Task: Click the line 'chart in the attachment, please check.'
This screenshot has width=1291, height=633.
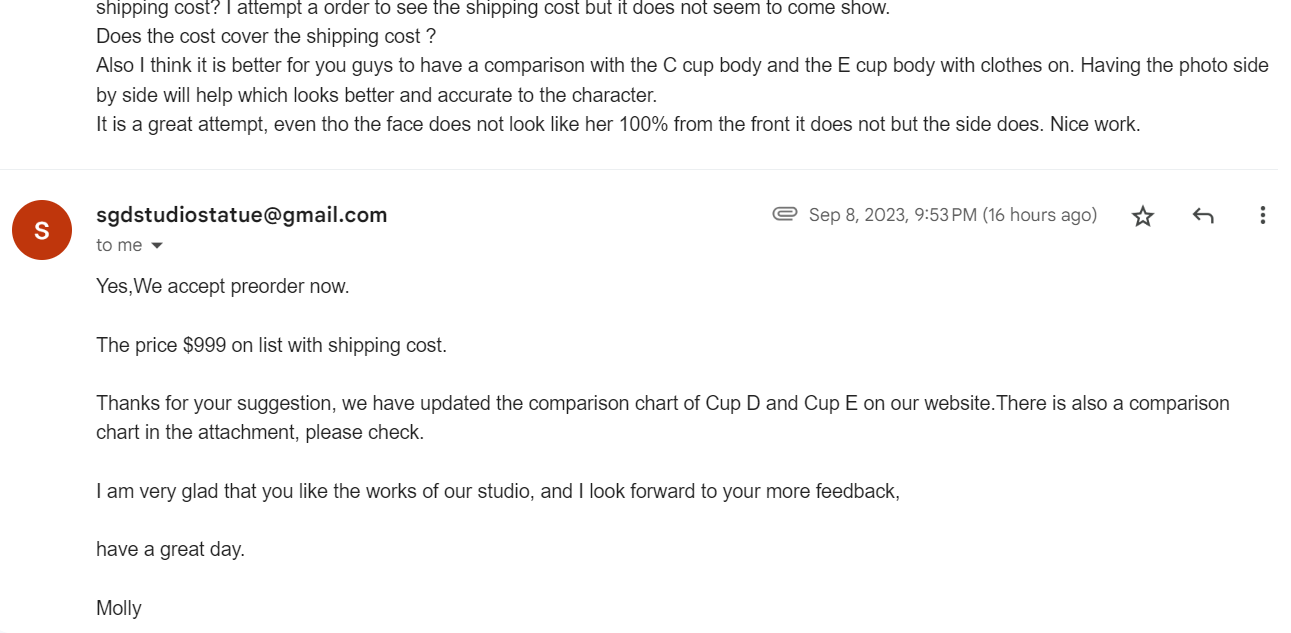Action: [x=260, y=433]
